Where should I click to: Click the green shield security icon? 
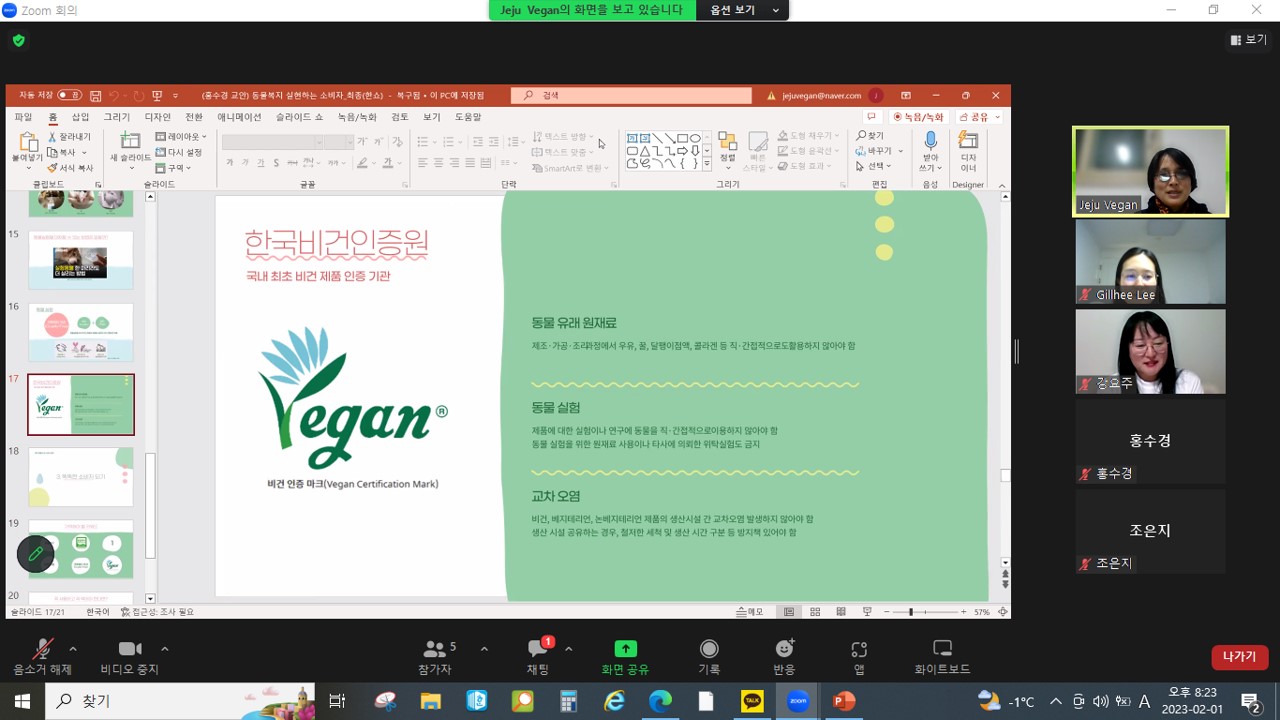(18, 41)
